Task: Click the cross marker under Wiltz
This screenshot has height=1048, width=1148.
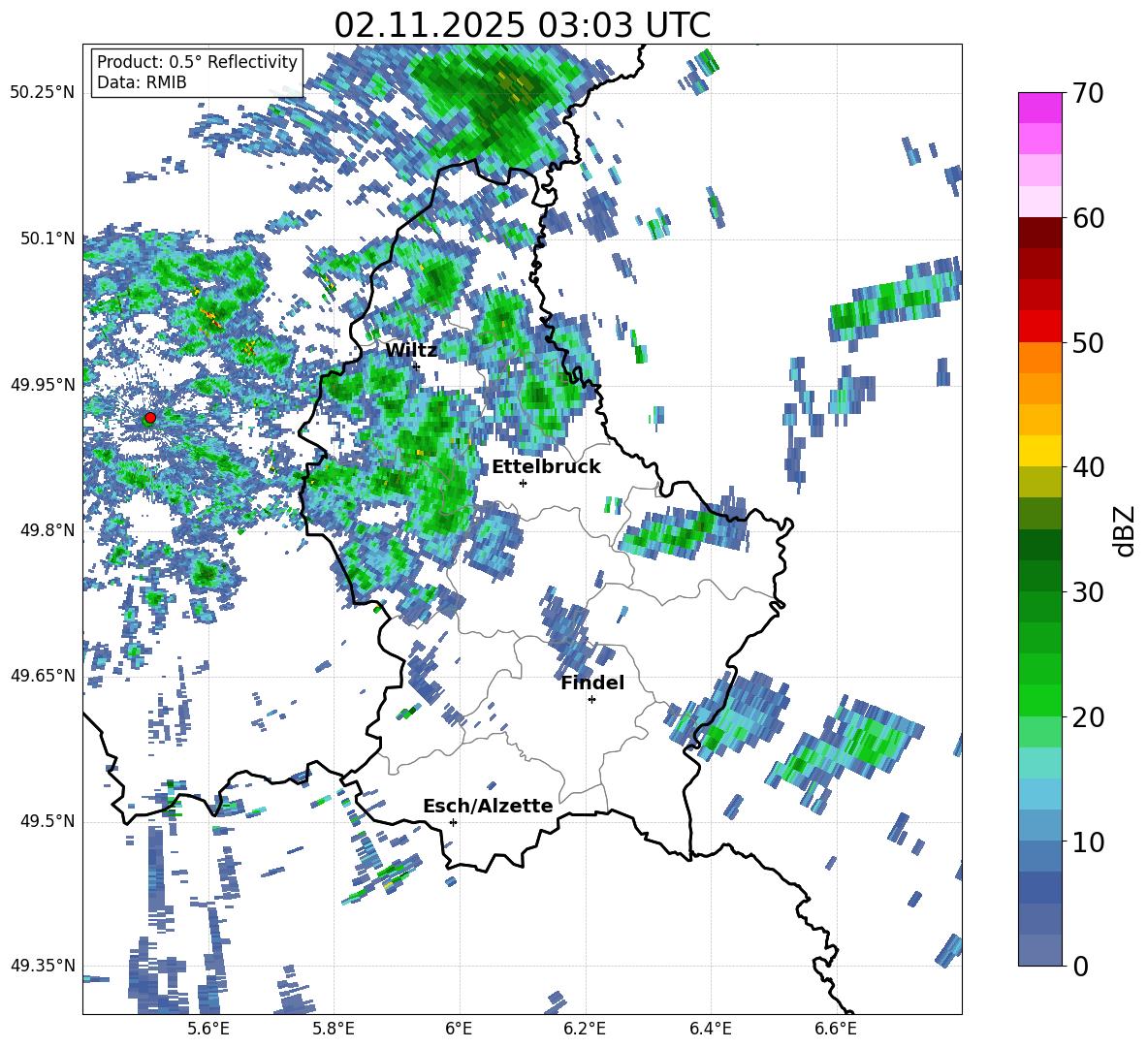Action: pos(417,366)
